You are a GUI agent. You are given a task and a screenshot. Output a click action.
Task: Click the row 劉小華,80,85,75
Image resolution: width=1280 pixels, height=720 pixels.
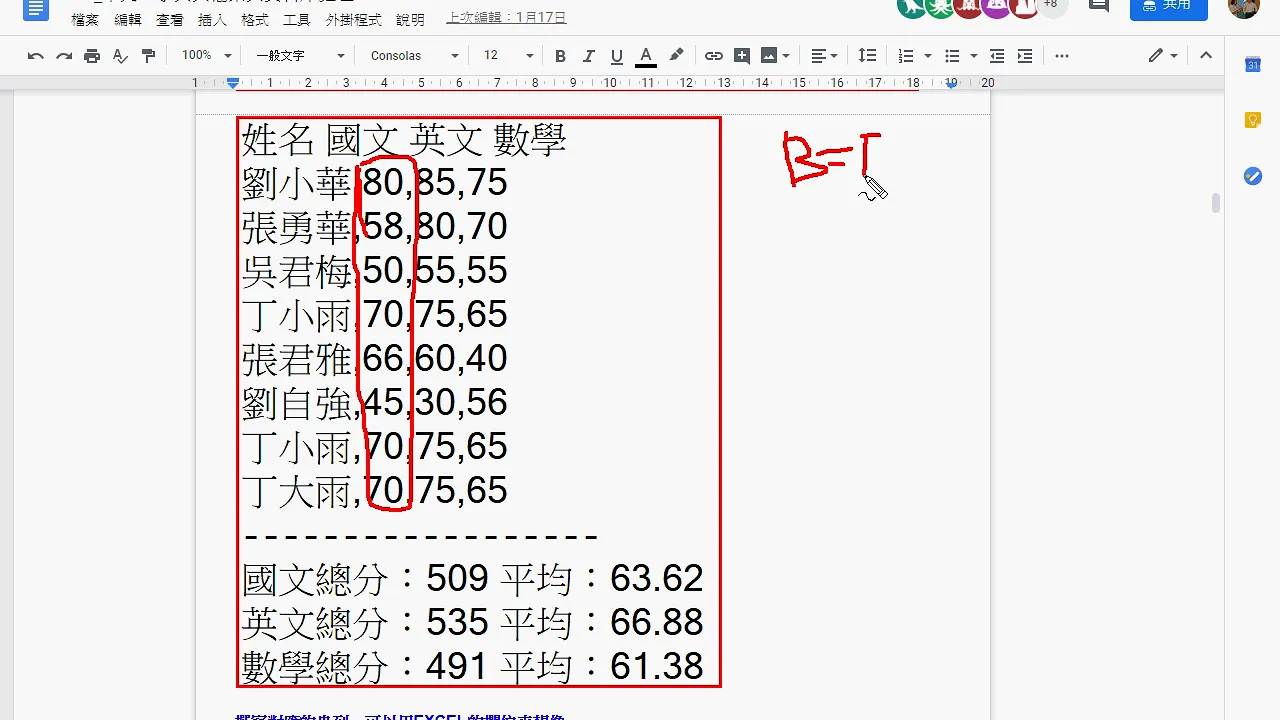[374, 183]
